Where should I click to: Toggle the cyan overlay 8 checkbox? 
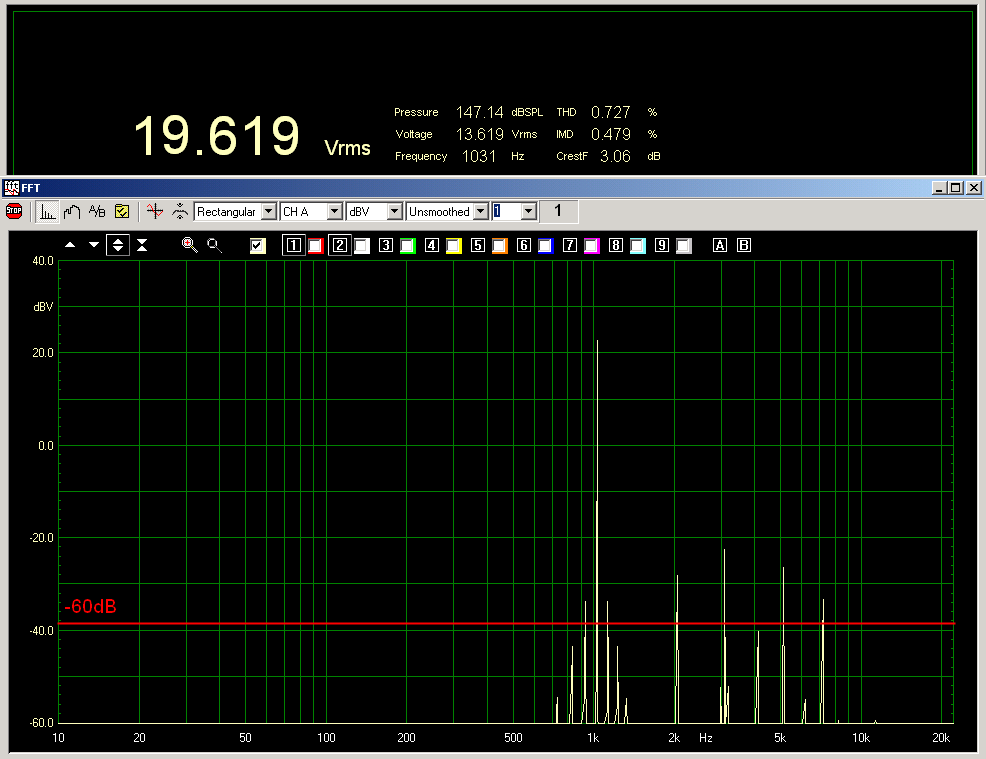638,246
